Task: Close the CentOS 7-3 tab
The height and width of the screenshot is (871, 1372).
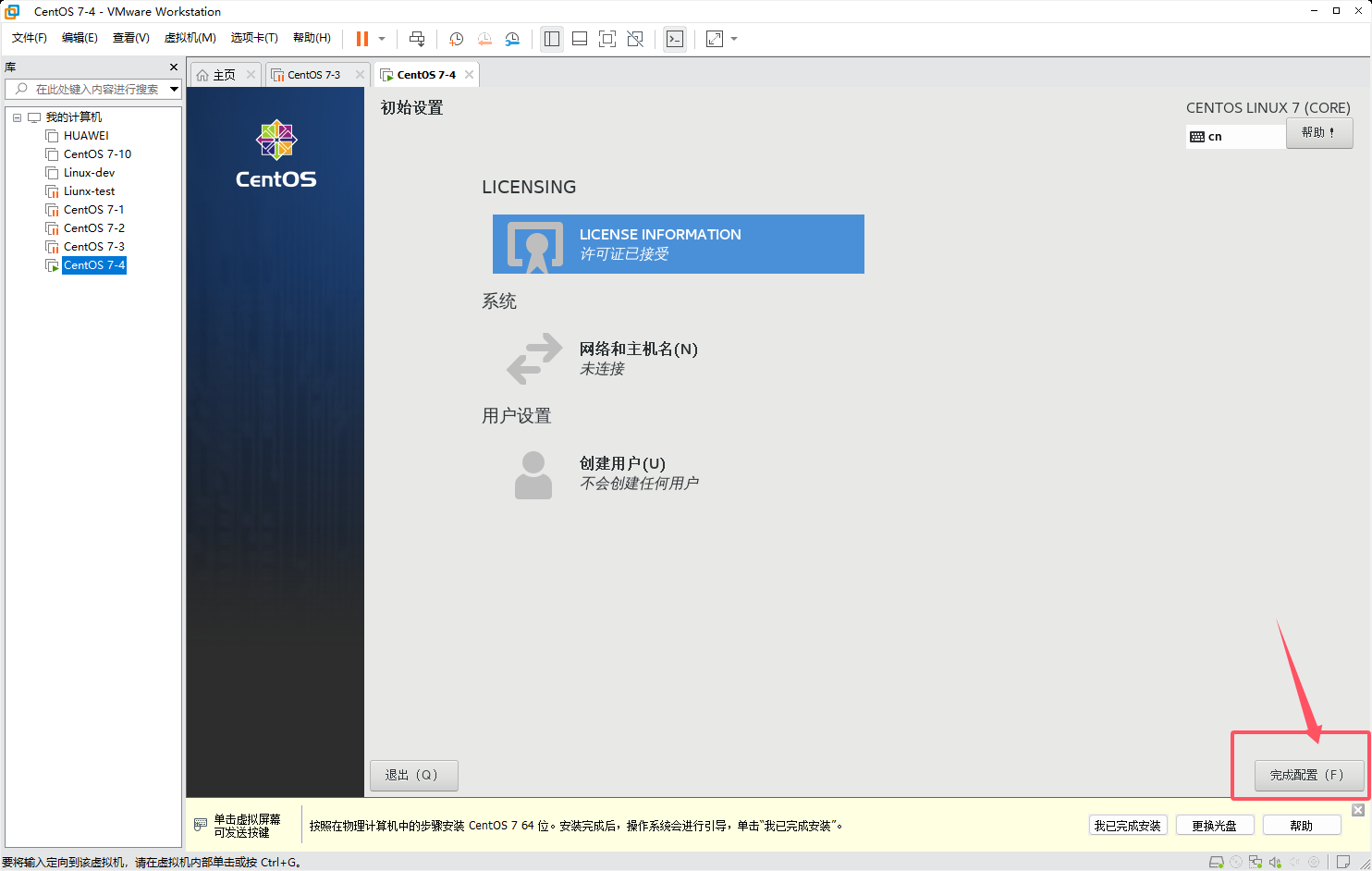Action: pos(360,75)
